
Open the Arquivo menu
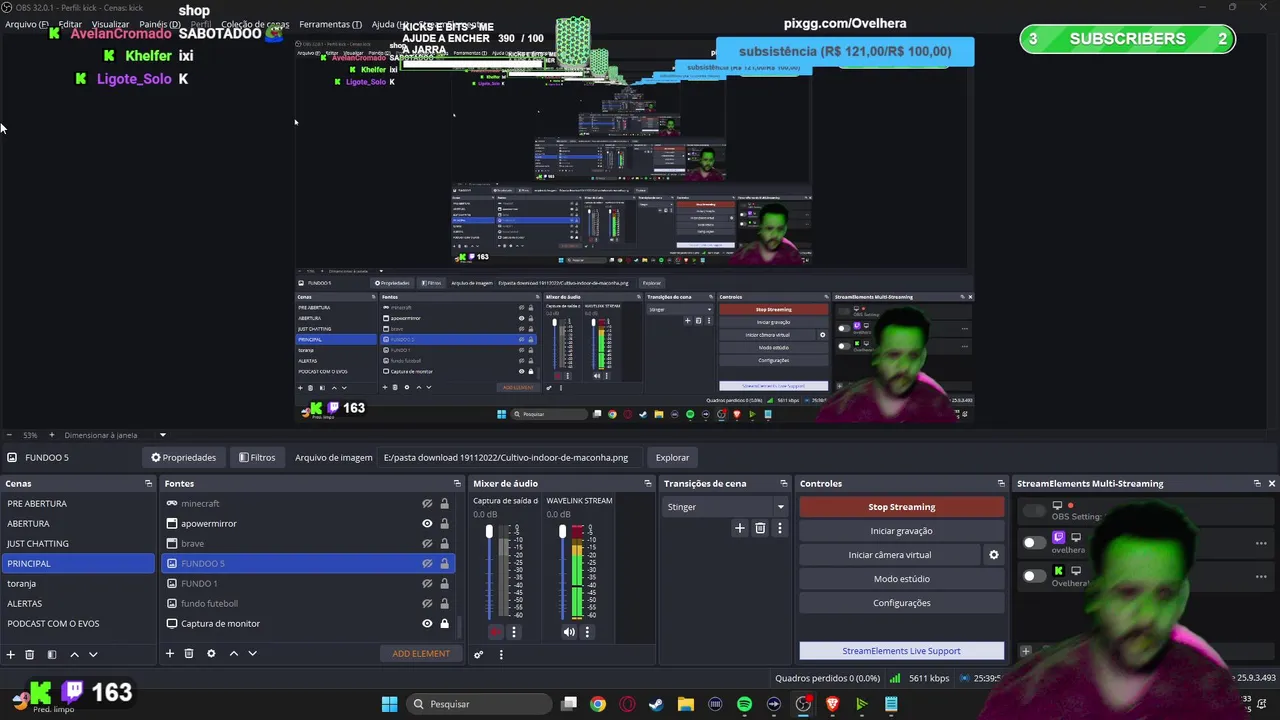[x=26, y=24]
